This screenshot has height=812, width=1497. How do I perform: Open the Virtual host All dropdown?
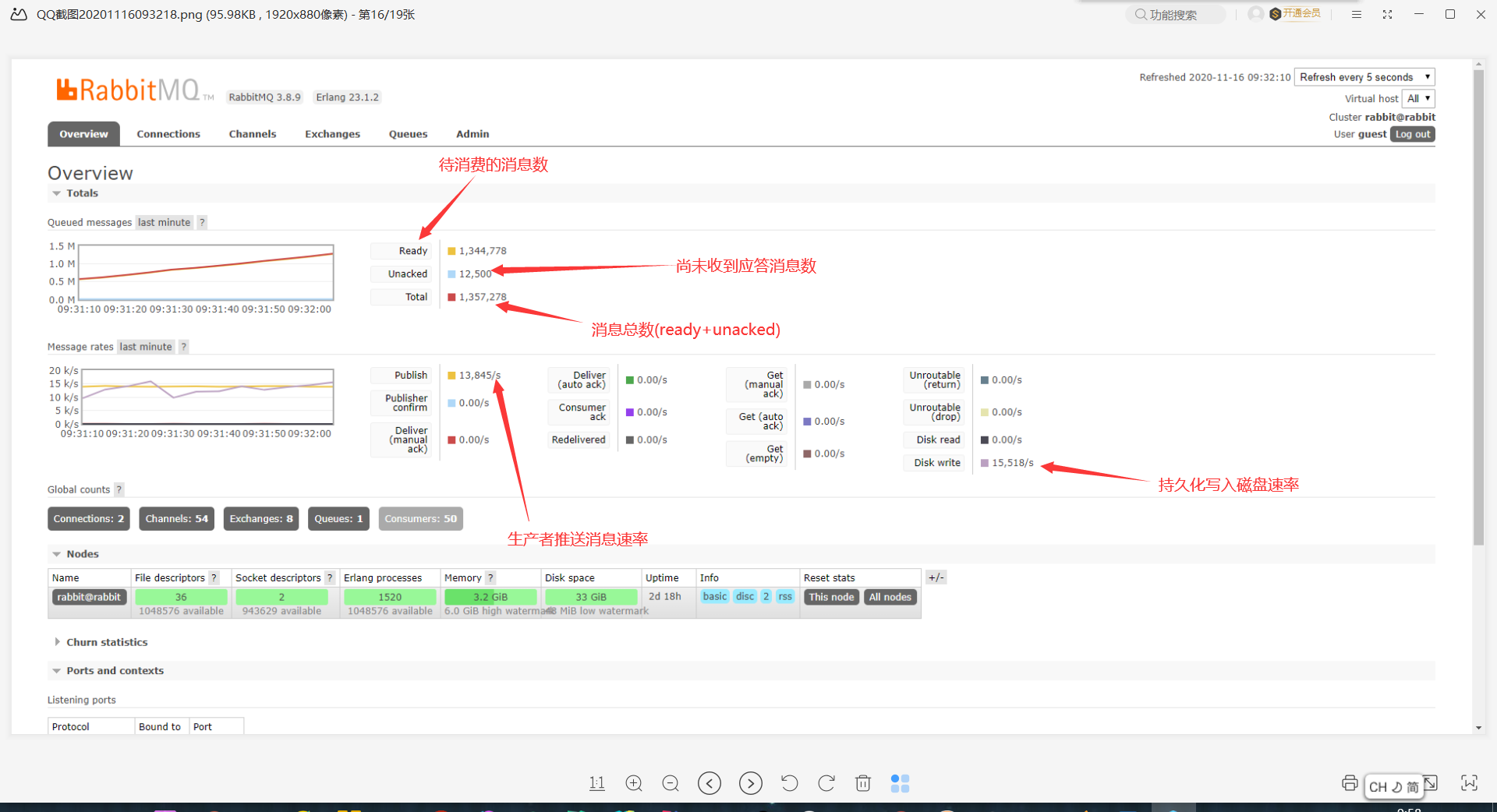[1418, 99]
